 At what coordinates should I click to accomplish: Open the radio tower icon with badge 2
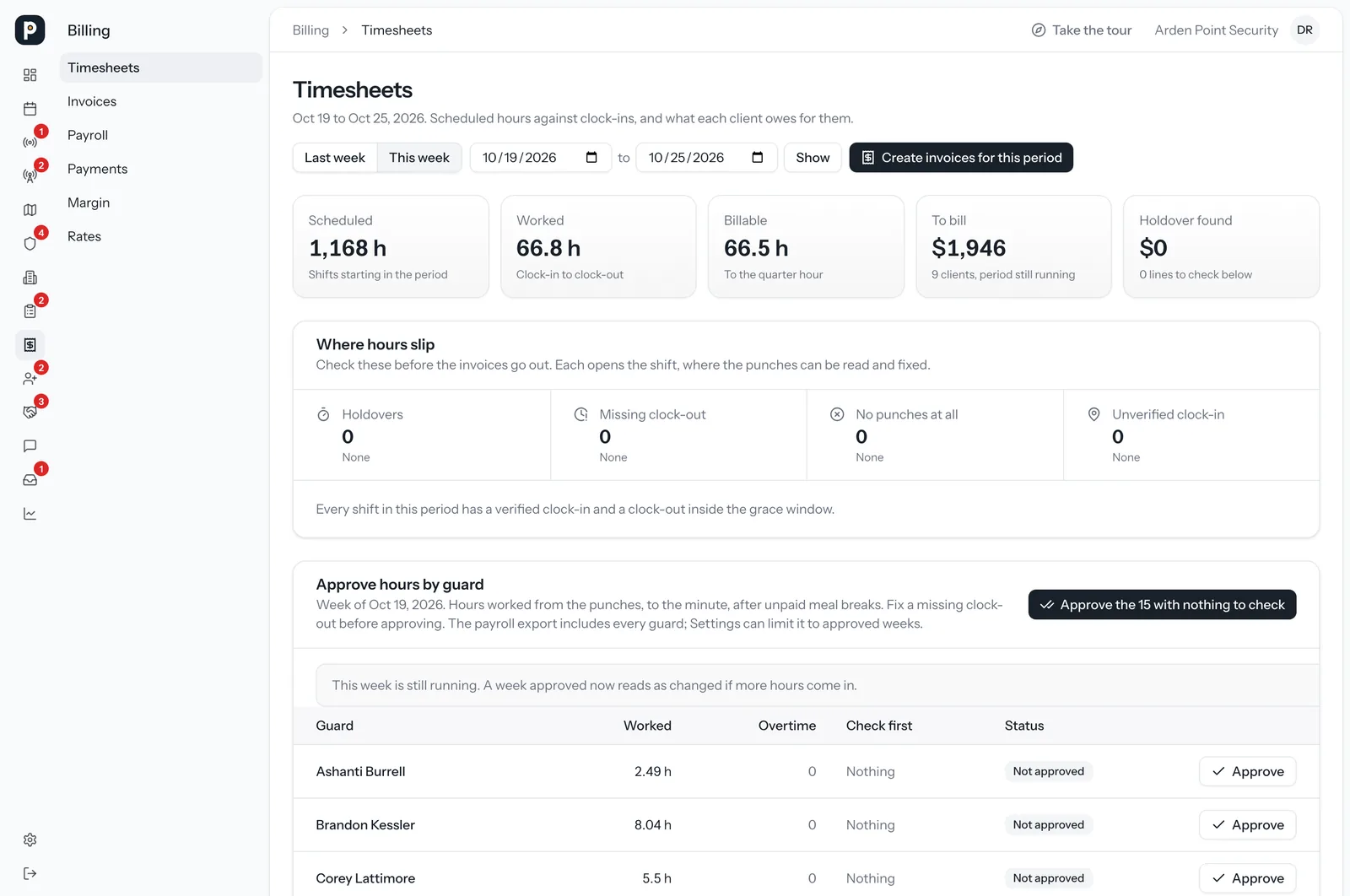pyautogui.click(x=30, y=176)
